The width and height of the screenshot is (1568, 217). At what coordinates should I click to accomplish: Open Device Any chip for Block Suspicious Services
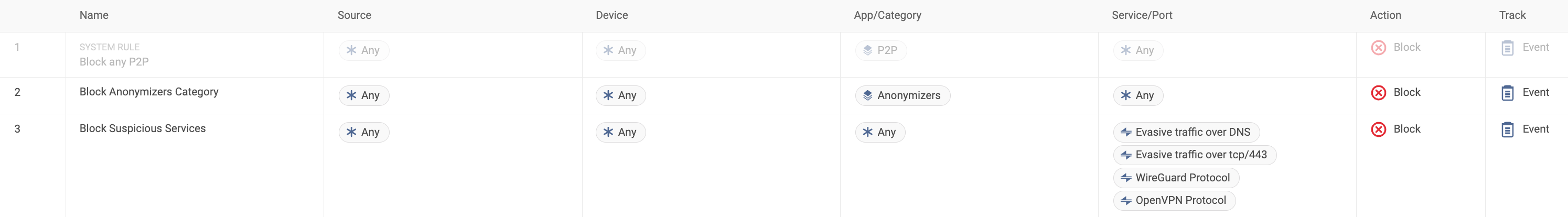[x=621, y=132]
